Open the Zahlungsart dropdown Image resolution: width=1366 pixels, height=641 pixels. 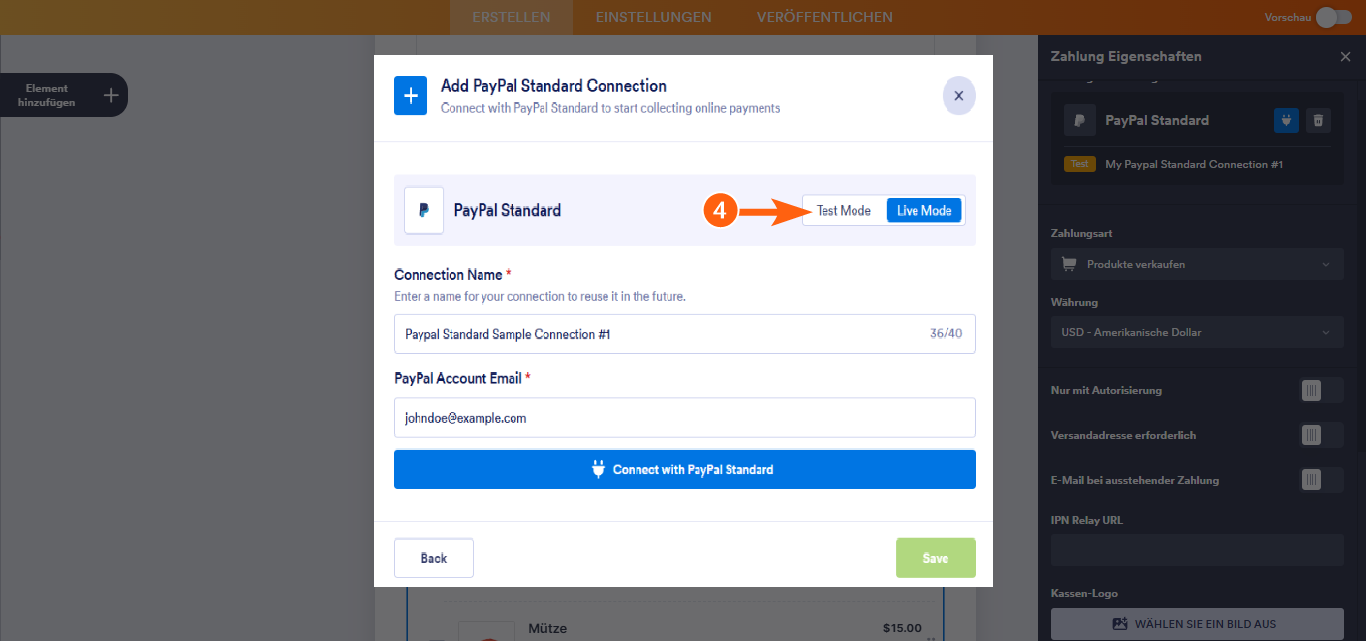pos(1196,264)
